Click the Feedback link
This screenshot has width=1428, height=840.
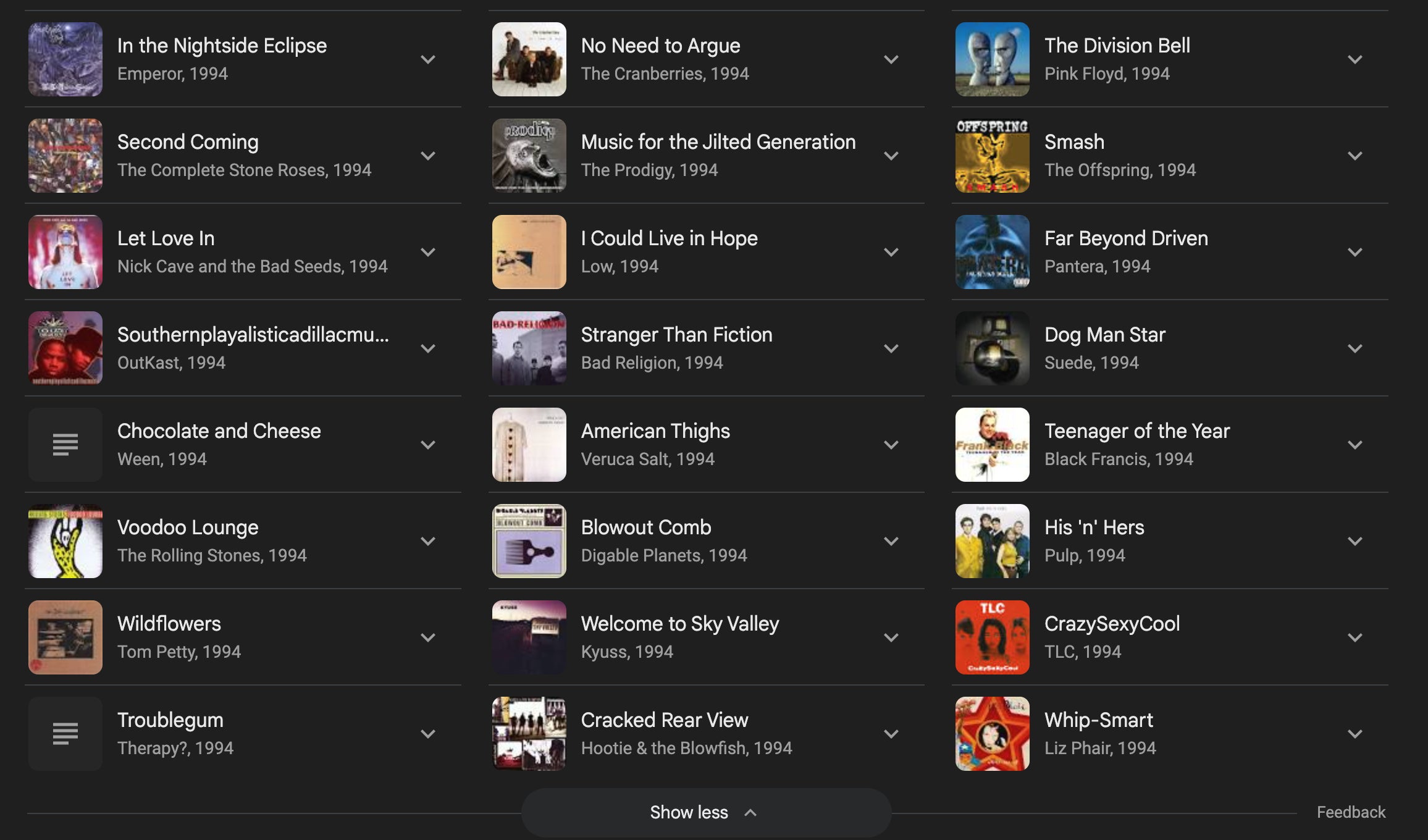coord(1351,812)
